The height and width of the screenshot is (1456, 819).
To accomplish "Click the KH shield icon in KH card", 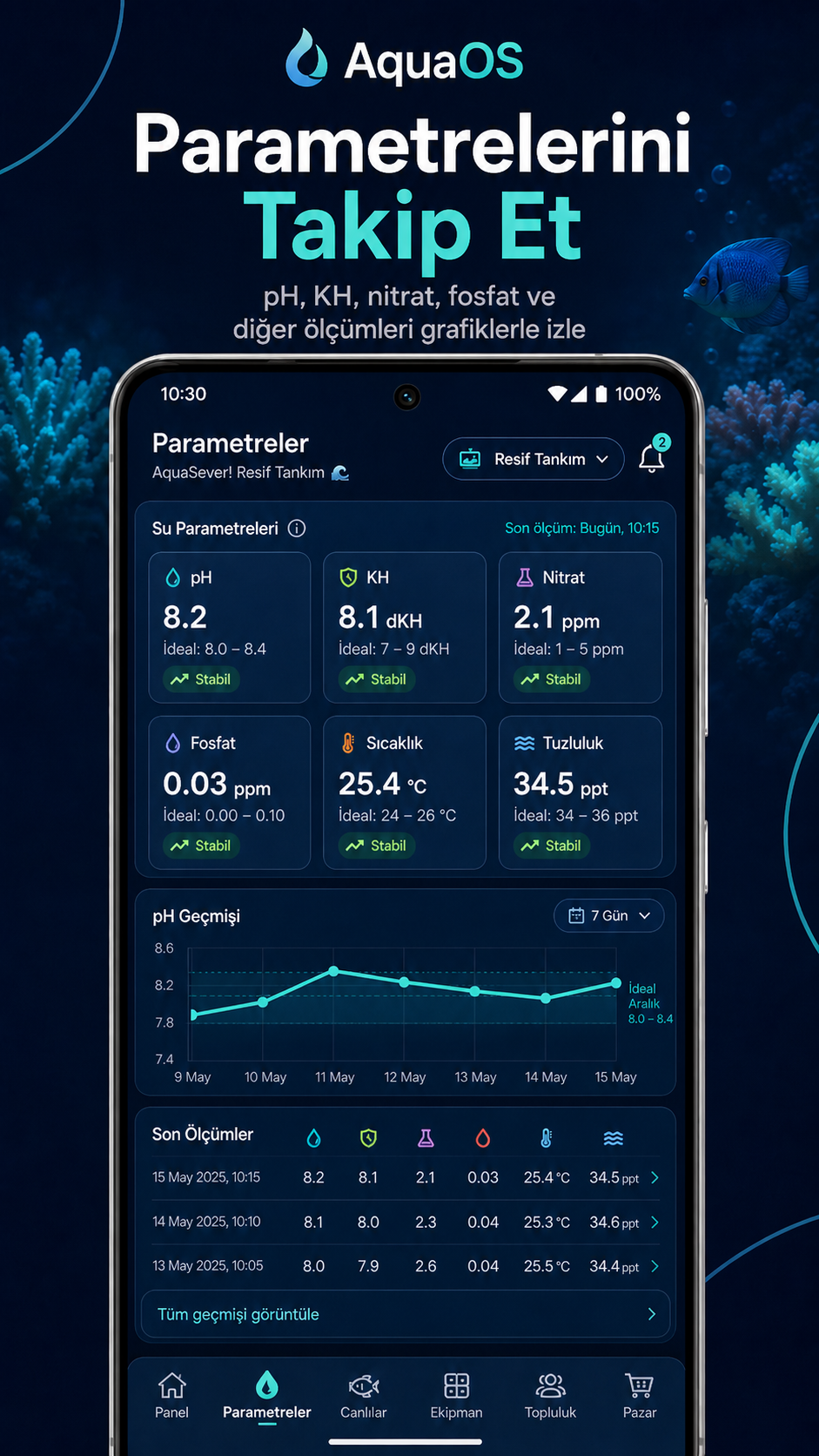I will (x=349, y=577).
